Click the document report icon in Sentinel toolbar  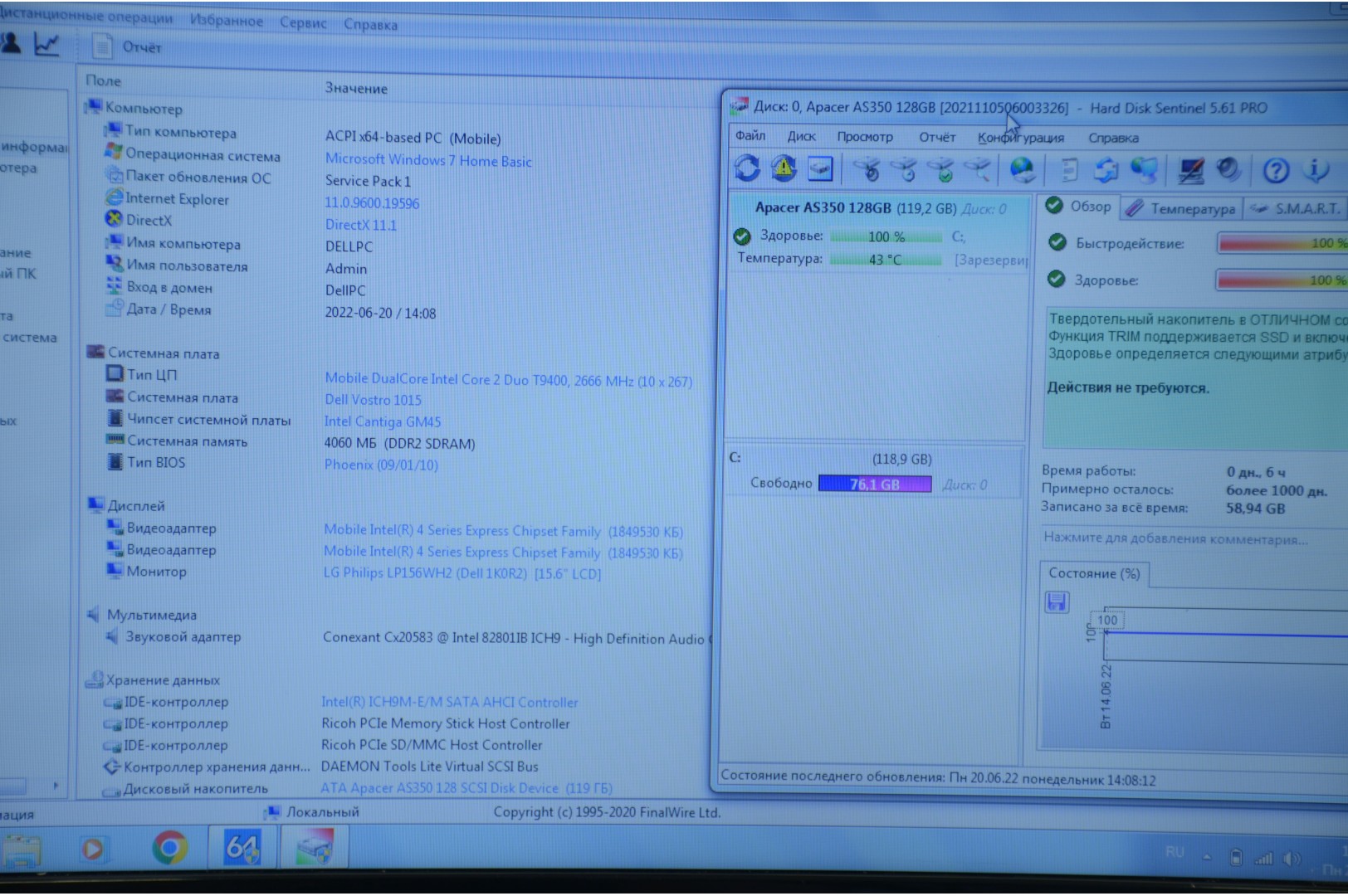pos(1070,170)
